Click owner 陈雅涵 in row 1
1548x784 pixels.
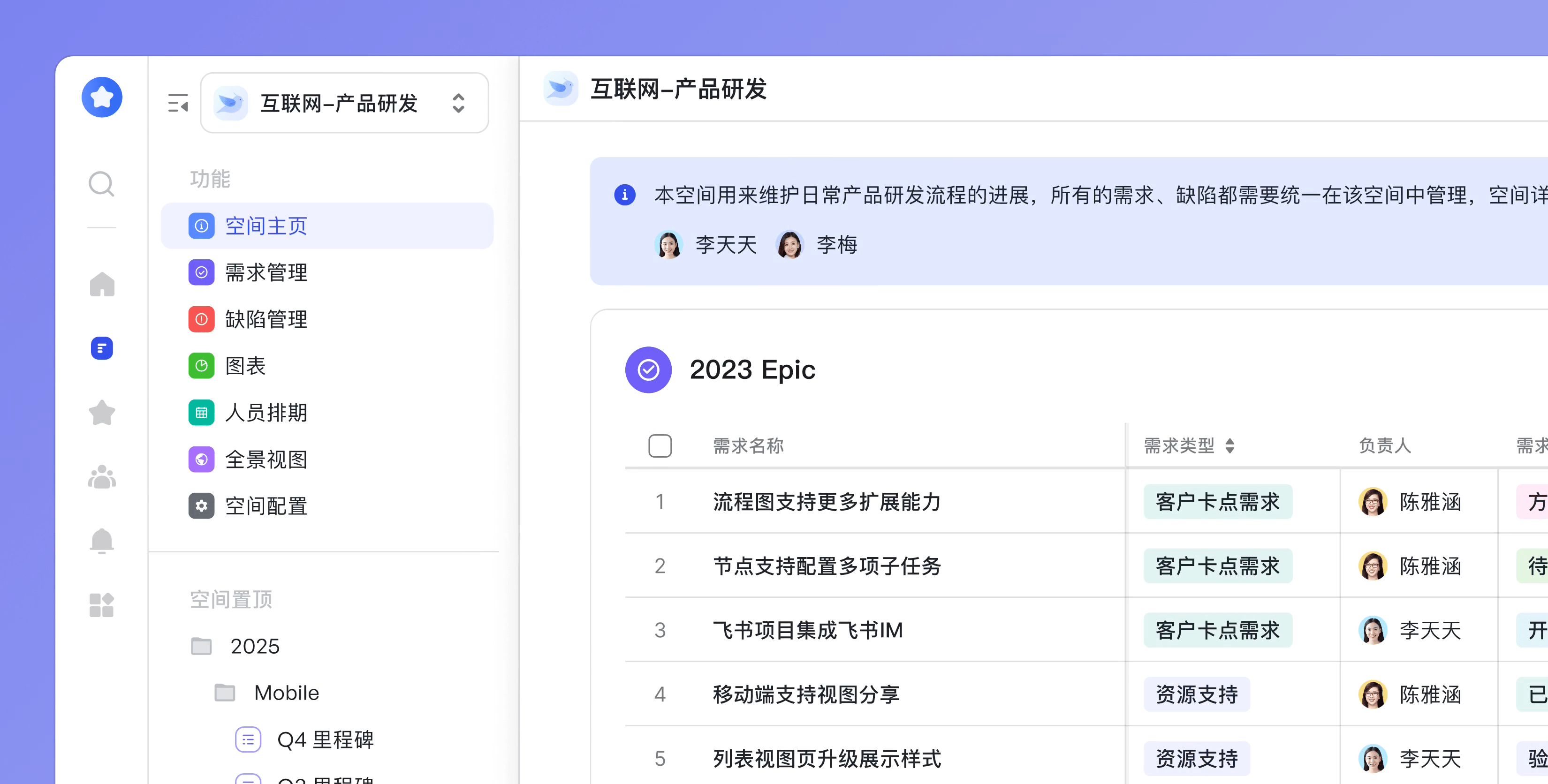coord(1409,502)
